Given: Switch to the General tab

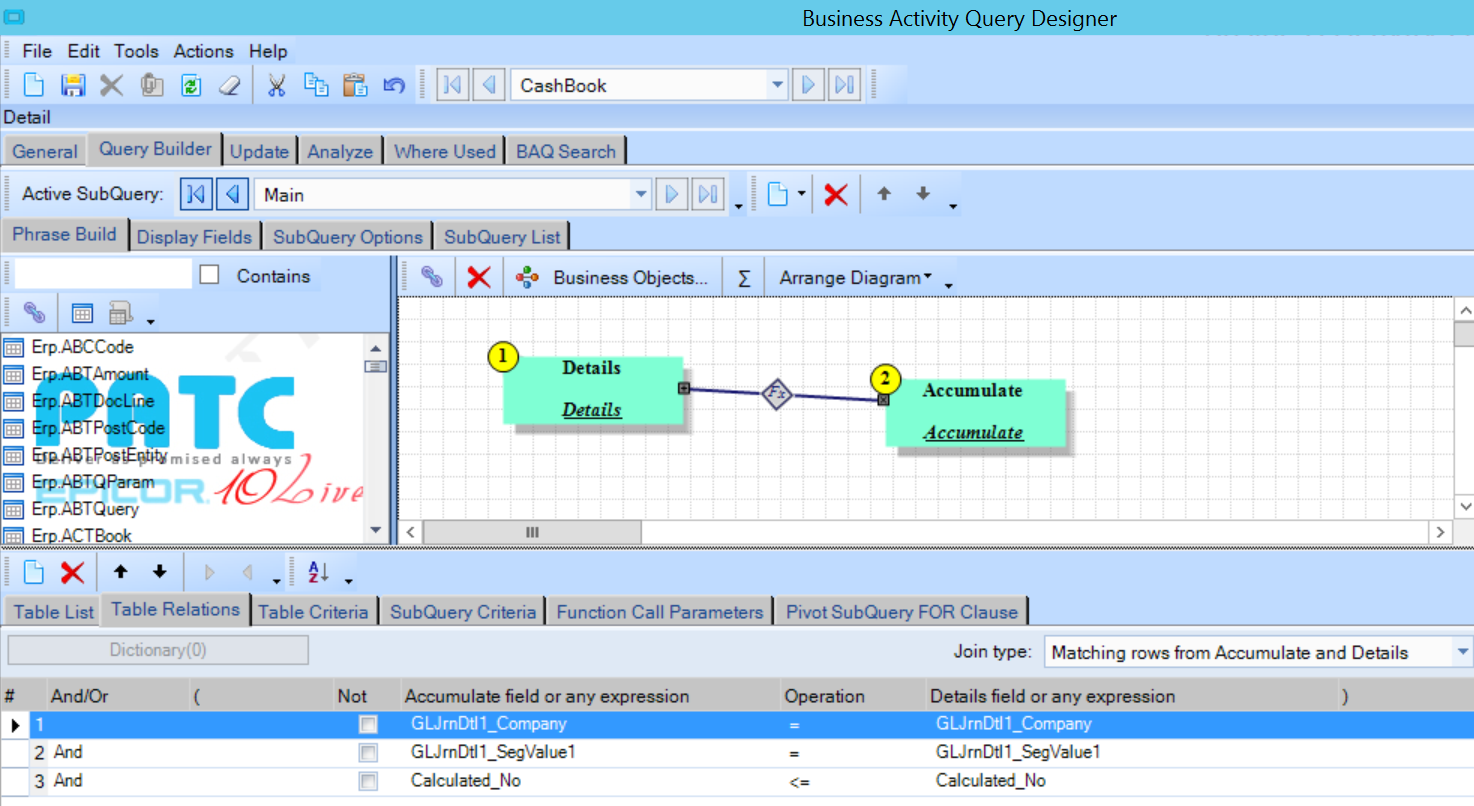Looking at the screenshot, I should (x=45, y=152).
